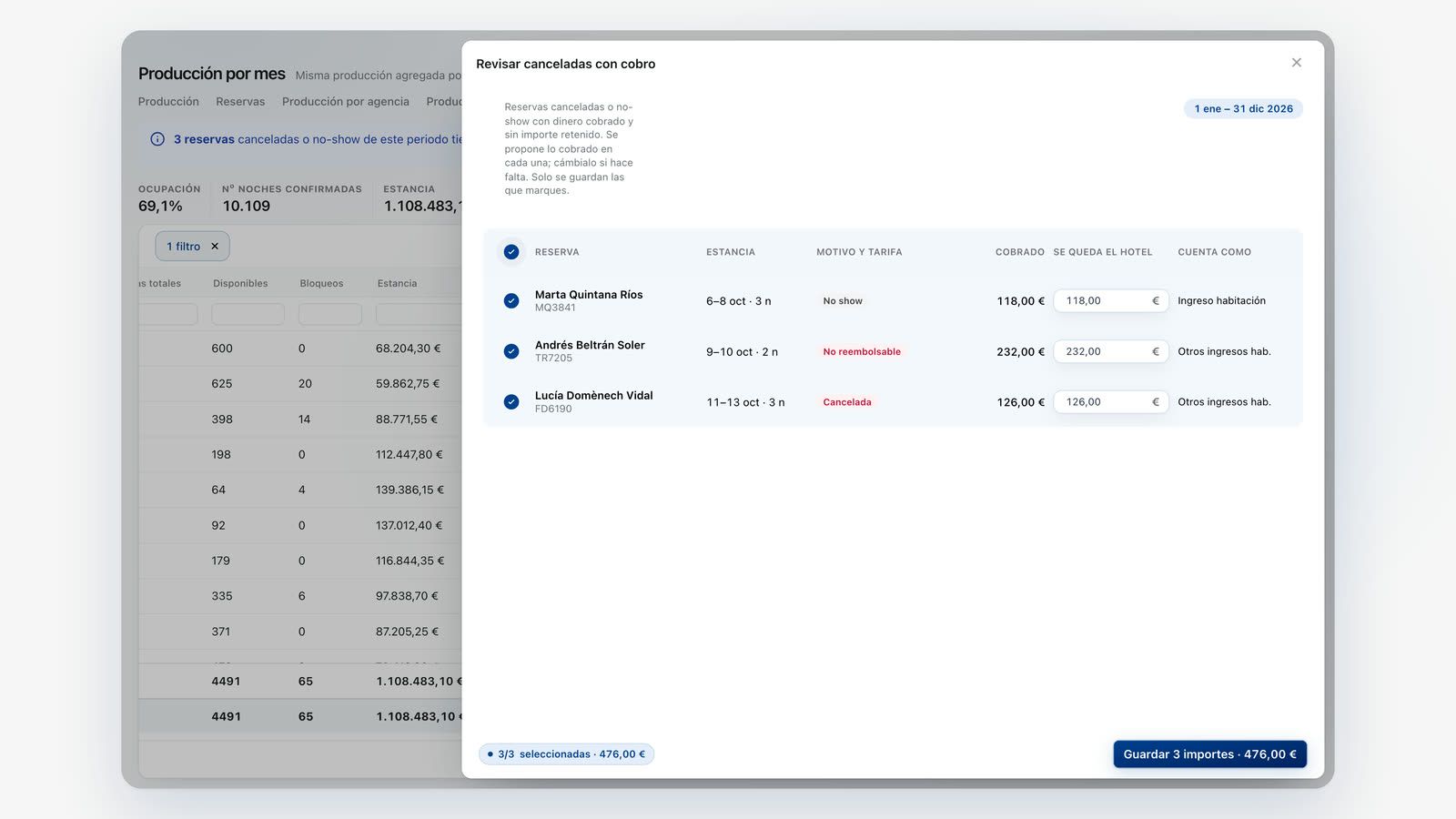Switch to the Reservas tab
Image resolution: width=1456 pixels, height=819 pixels.
[240, 102]
